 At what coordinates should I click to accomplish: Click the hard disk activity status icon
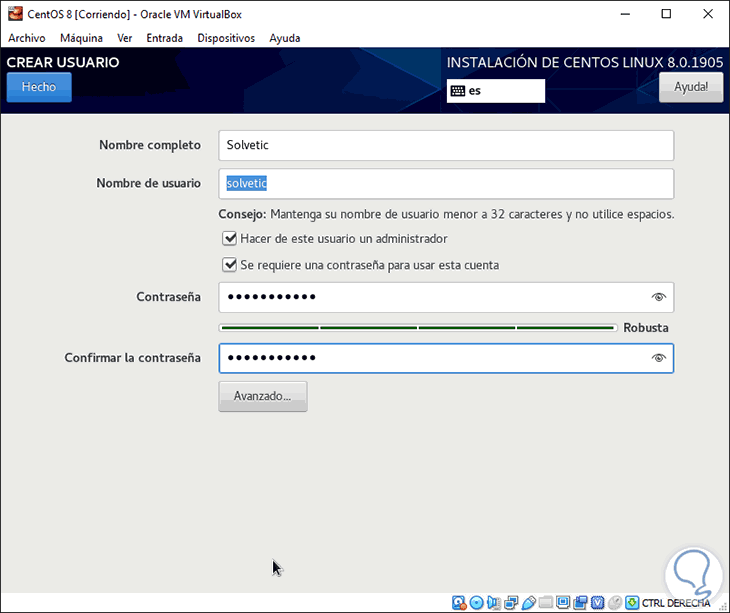(459, 603)
